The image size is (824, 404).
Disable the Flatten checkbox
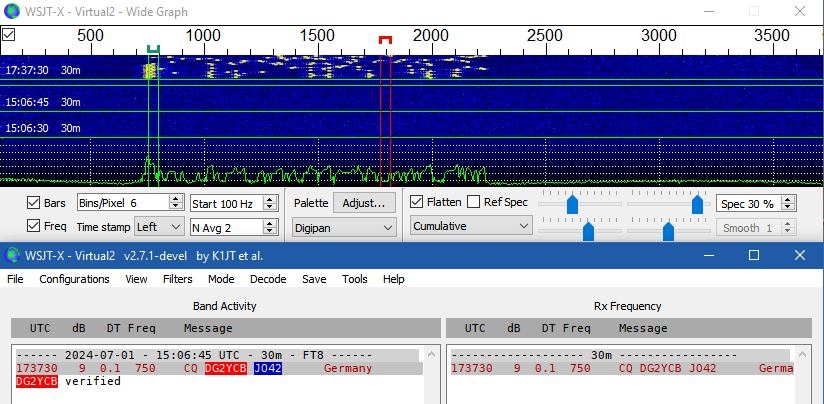pos(417,202)
